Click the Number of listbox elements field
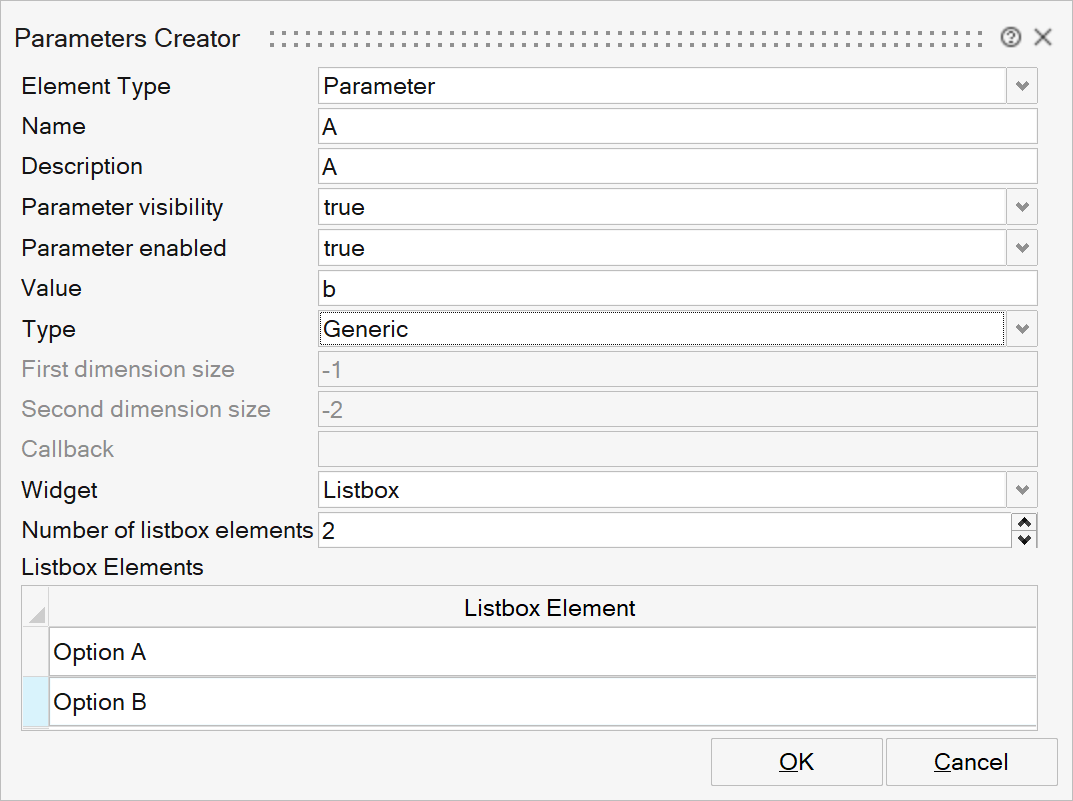This screenshot has height=801, width=1073. pyautogui.click(x=664, y=531)
